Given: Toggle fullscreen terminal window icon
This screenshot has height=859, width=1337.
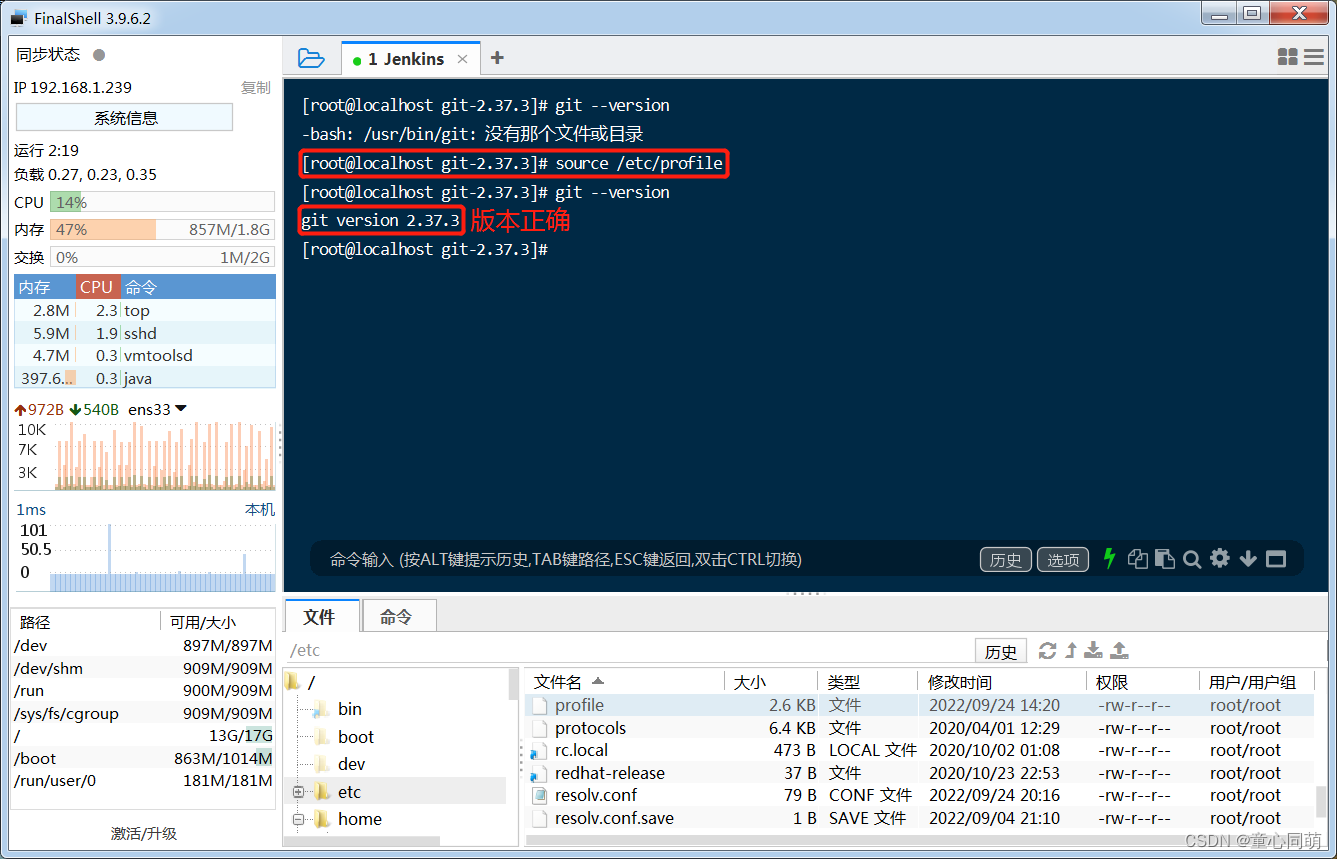Looking at the screenshot, I should (x=1276, y=559).
